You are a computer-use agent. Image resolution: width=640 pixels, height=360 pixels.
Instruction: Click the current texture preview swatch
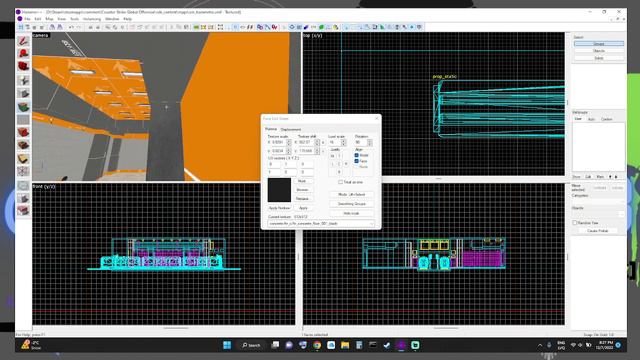279,190
